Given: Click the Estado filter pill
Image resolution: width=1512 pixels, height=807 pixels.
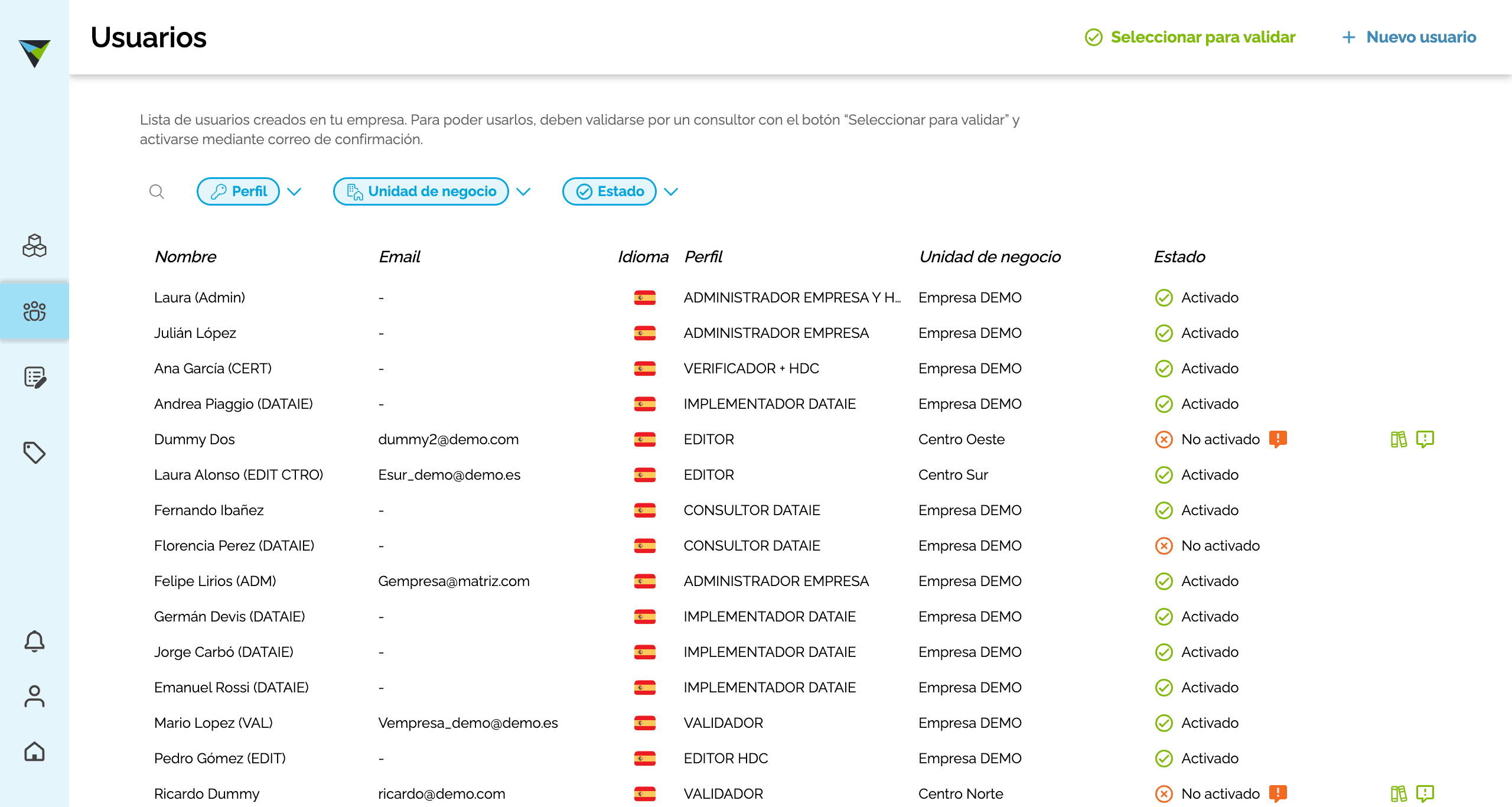Looking at the screenshot, I should click(610, 191).
